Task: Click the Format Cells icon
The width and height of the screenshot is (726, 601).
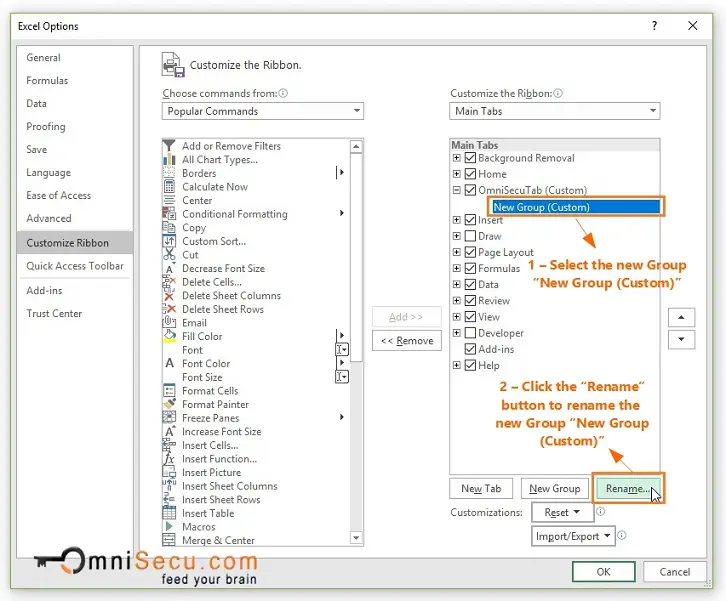Action: point(169,391)
